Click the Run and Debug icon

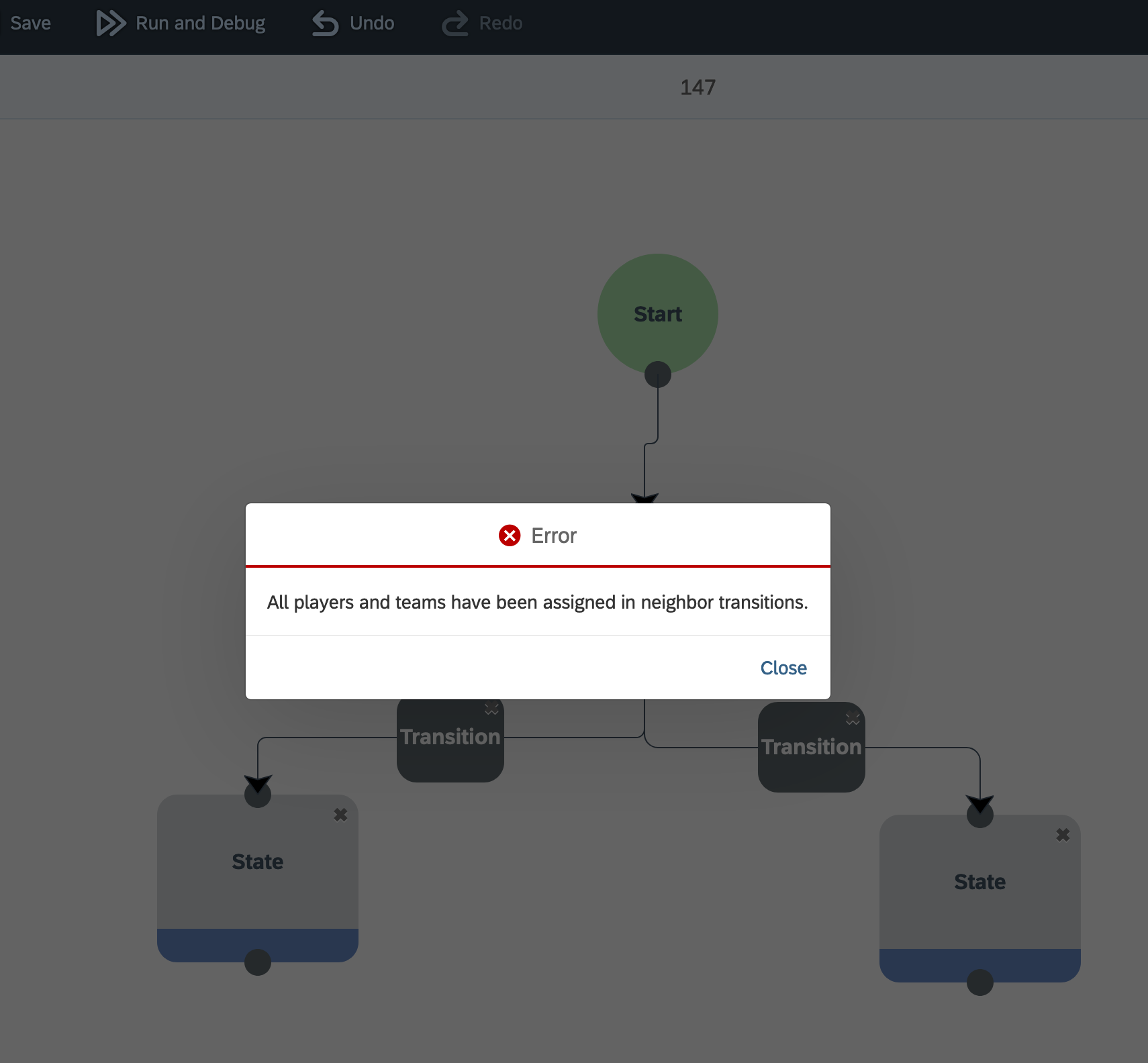point(110,22)
